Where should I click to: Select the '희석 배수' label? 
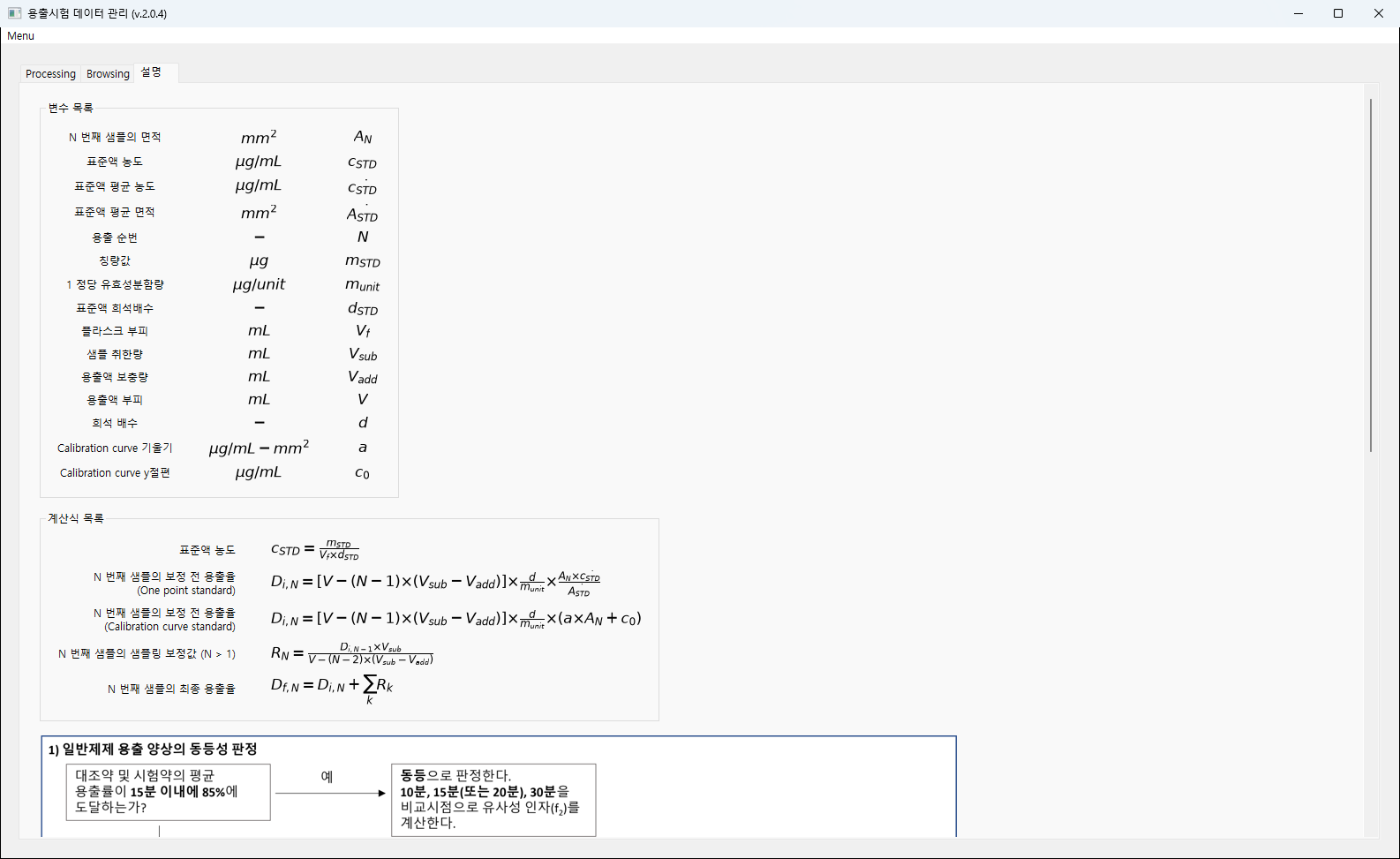[115, 423]
